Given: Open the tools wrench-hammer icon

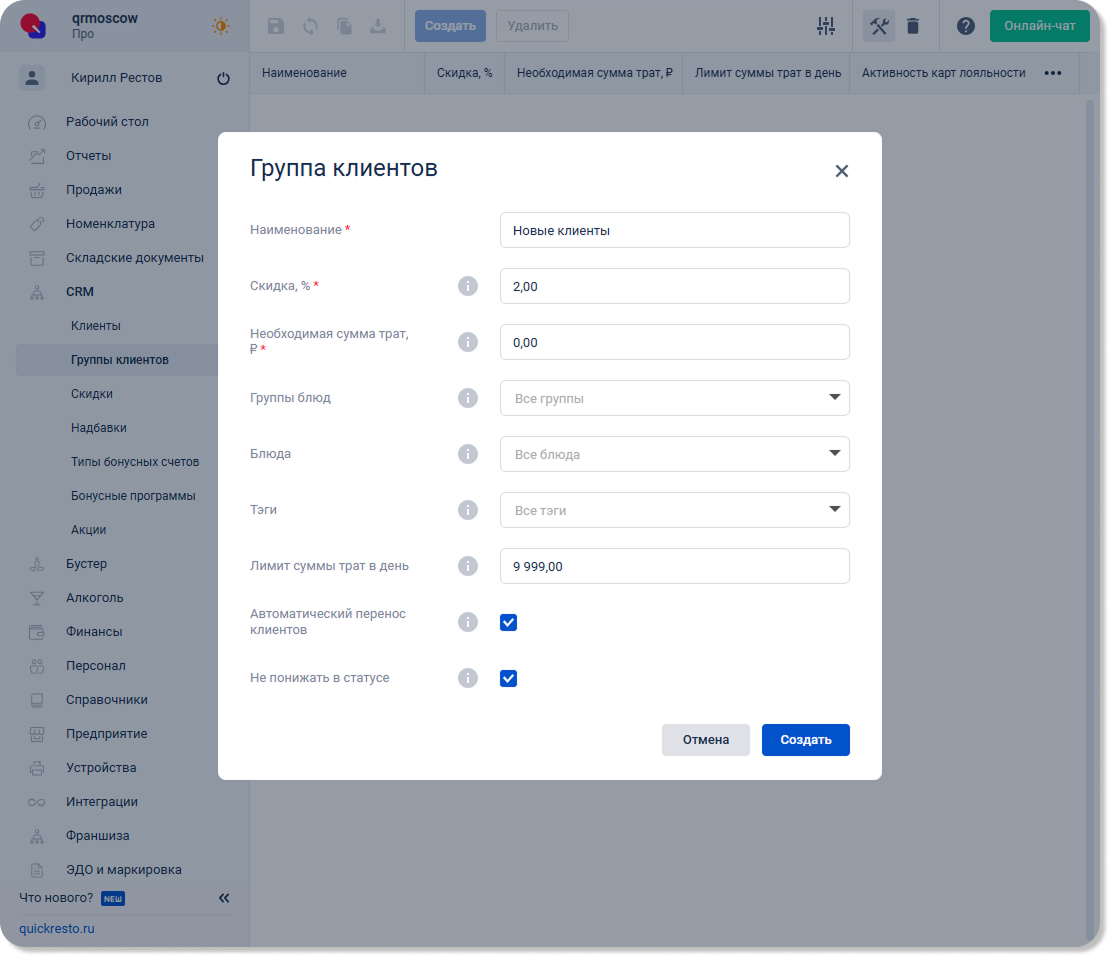Looking at the screenshot, I should [x=879, y=26].
